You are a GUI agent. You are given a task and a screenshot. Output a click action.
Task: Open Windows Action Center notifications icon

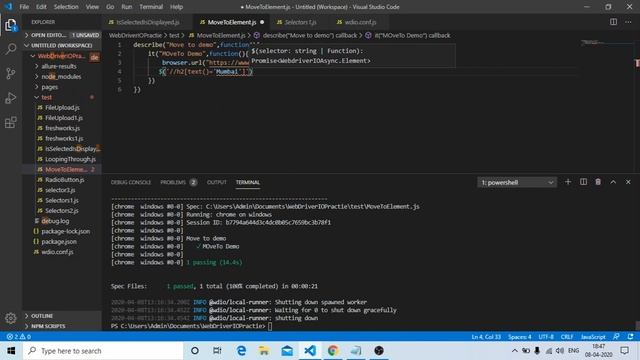[x=624, y=351]
